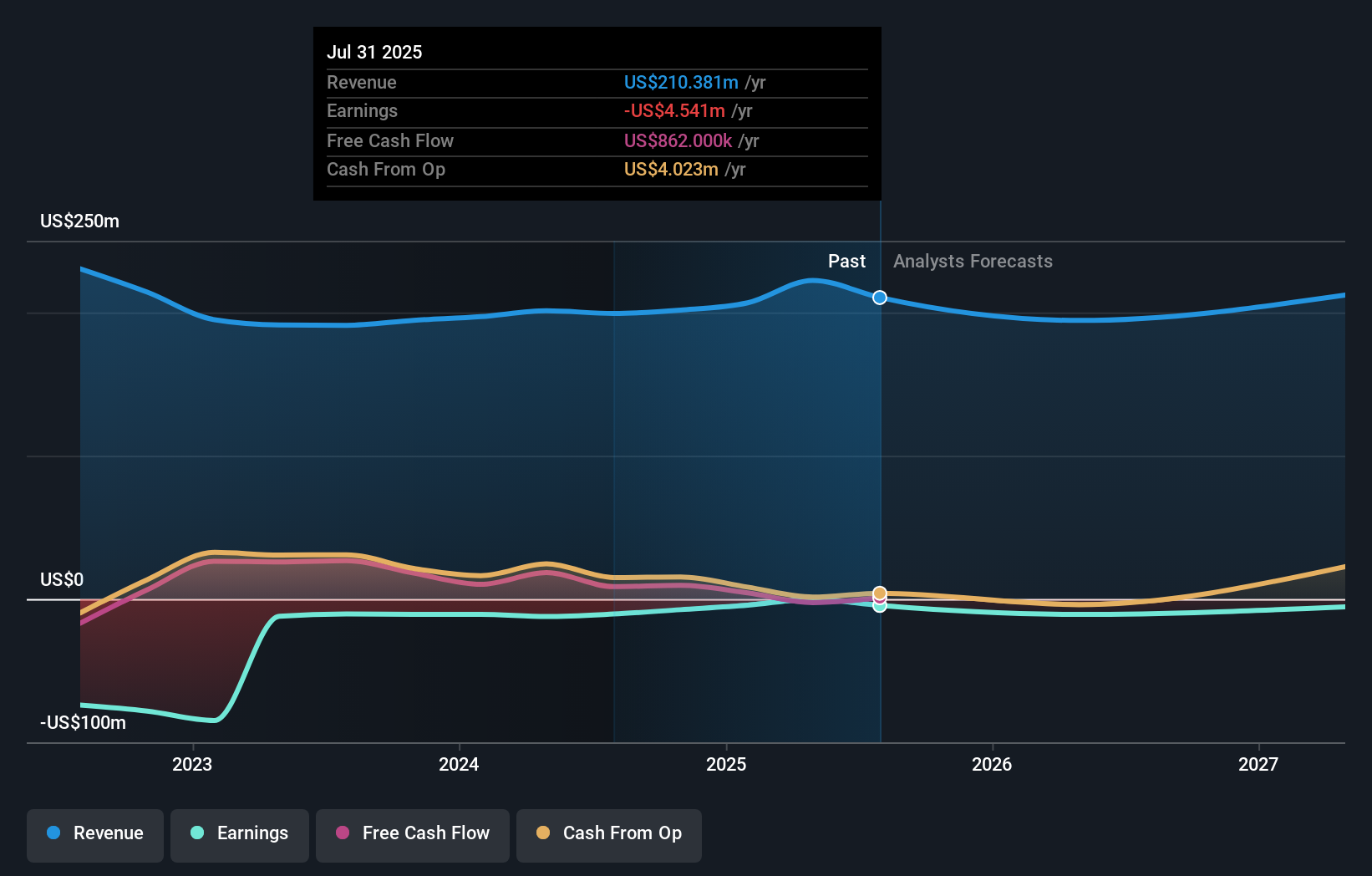
Task: Toggle the Revenue series visibility
Action: [94, 835]
